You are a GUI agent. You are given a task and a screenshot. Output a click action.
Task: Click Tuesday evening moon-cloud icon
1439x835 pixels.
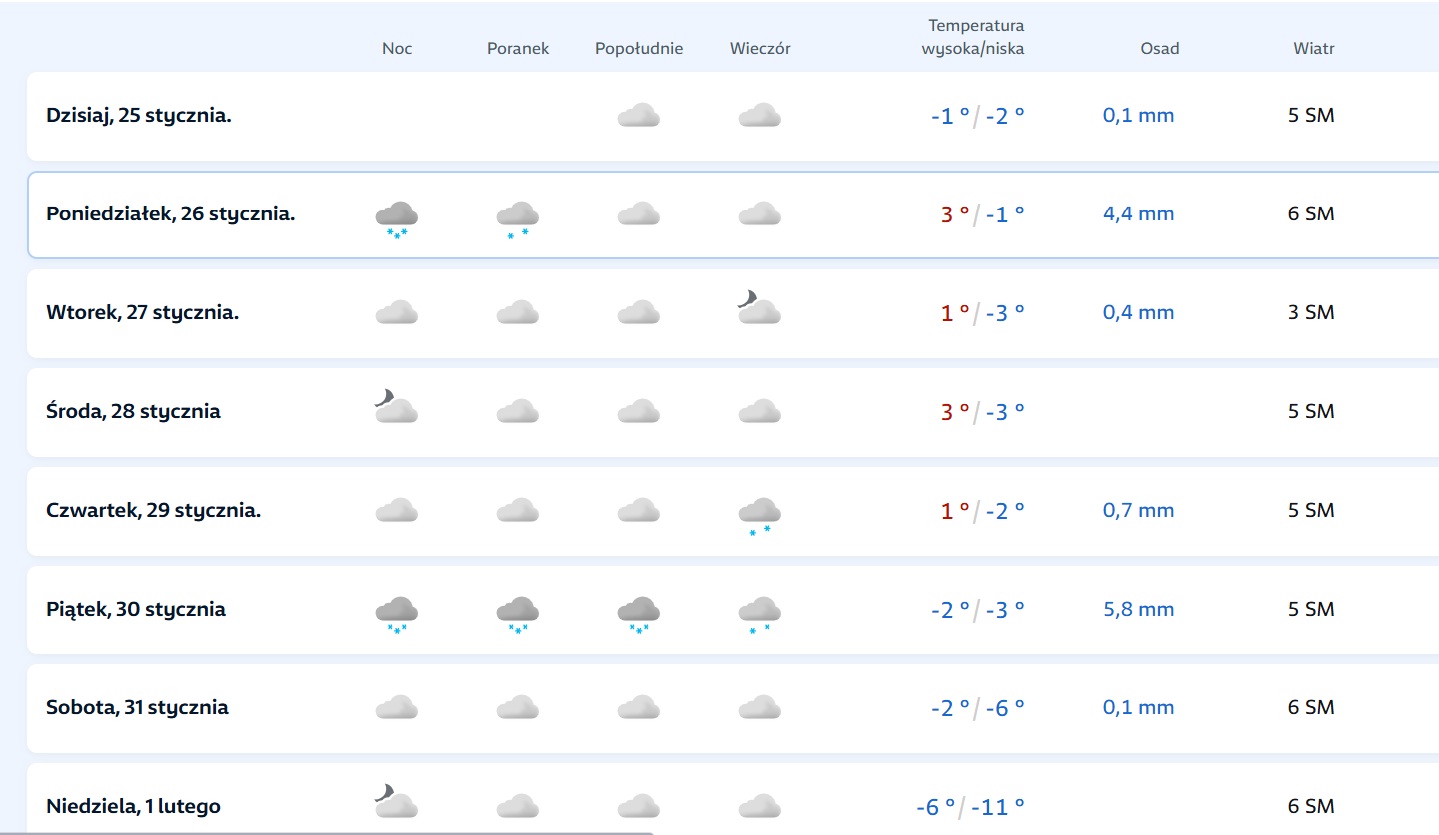pos(759,309)
